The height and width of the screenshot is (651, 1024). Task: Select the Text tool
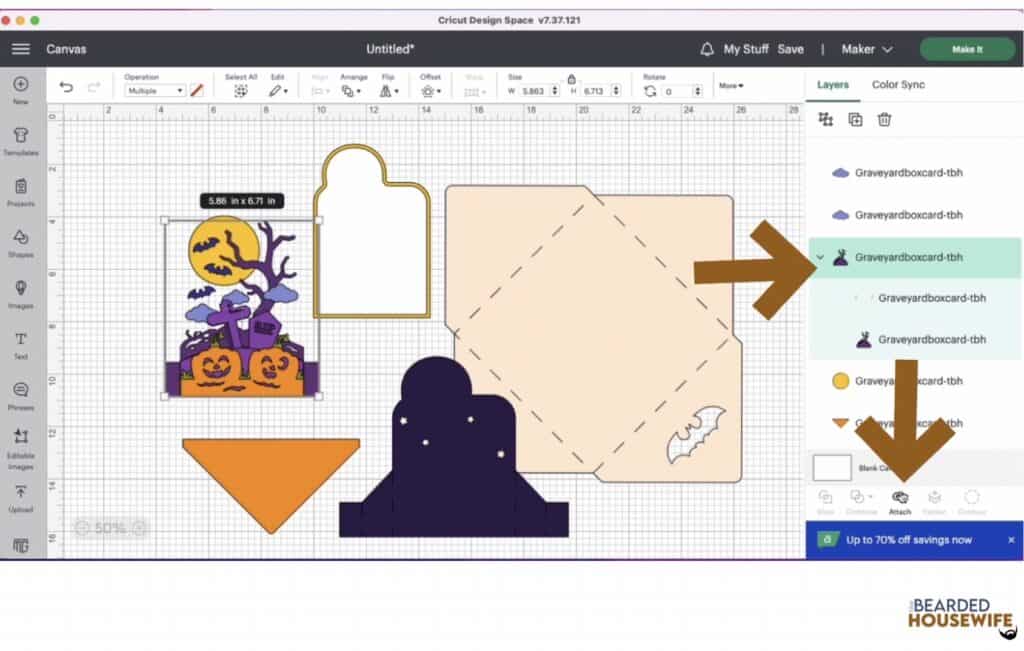(x=20, y=344)
